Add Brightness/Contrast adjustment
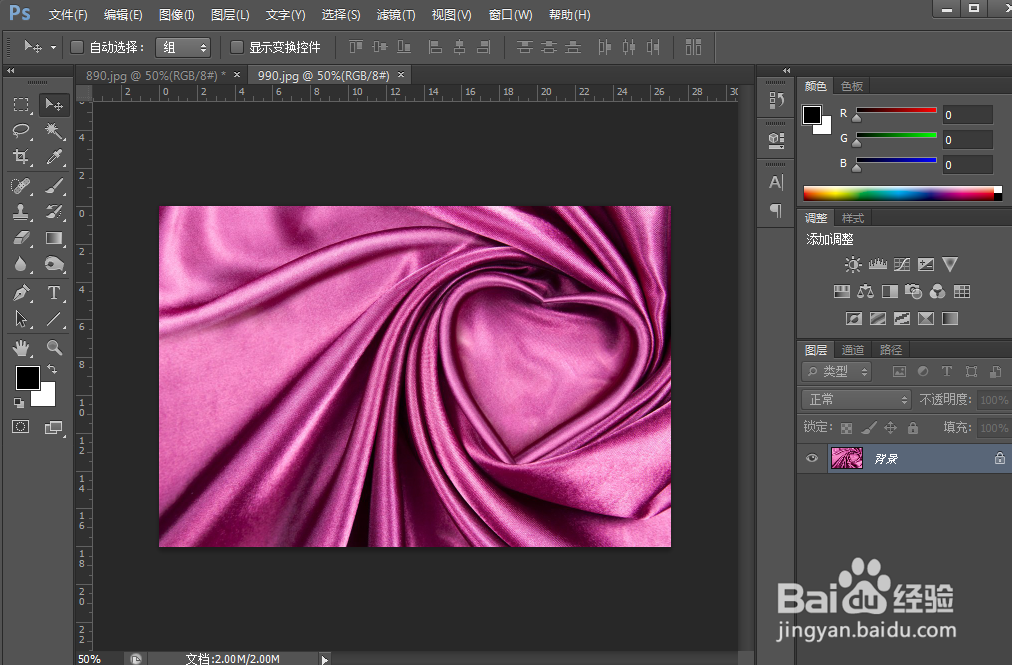The height and width of the screenshot is (665, 1012). [853, 264]
